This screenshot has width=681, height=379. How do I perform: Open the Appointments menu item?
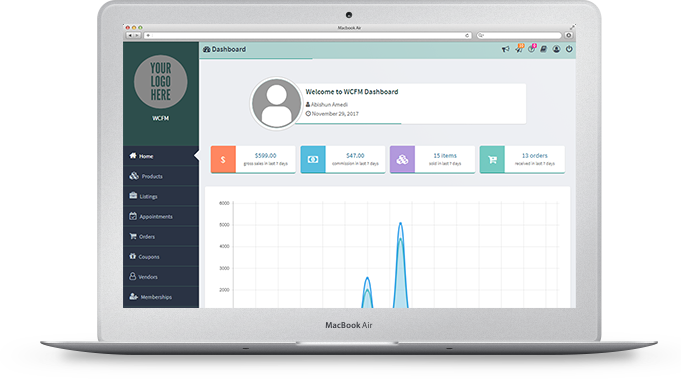[161, 216]
